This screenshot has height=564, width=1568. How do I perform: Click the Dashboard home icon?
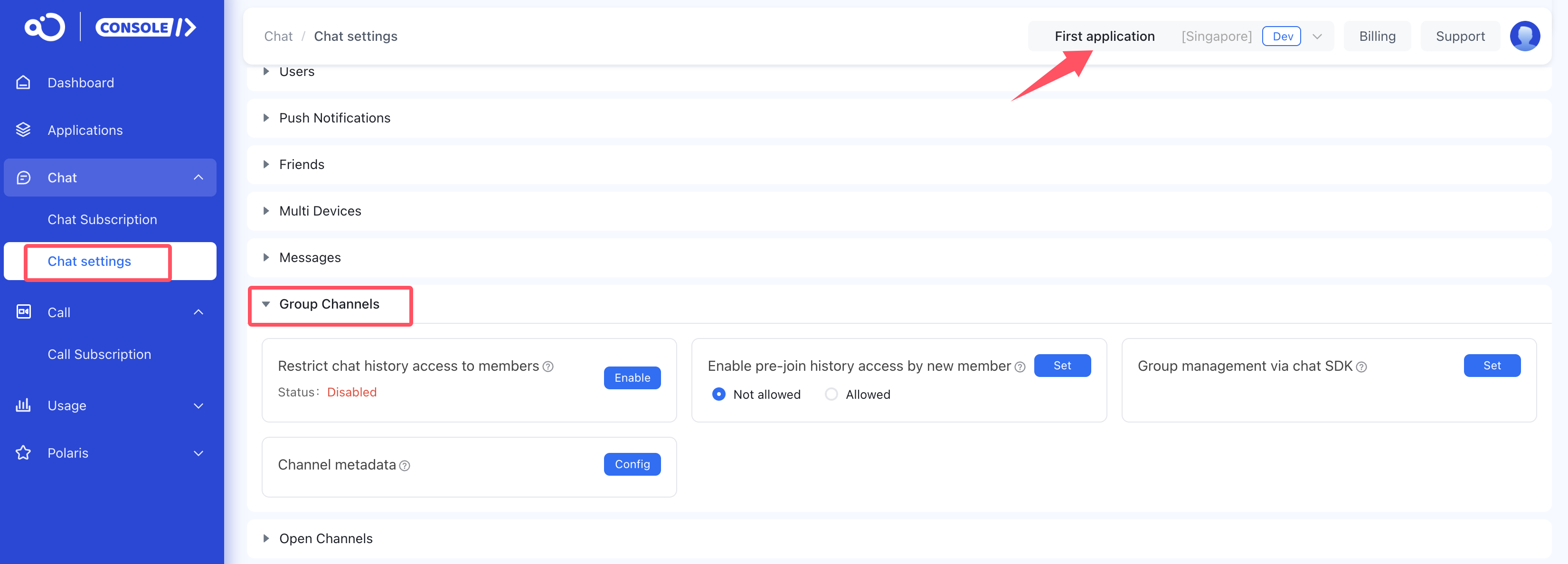click(x=23, y=83)
